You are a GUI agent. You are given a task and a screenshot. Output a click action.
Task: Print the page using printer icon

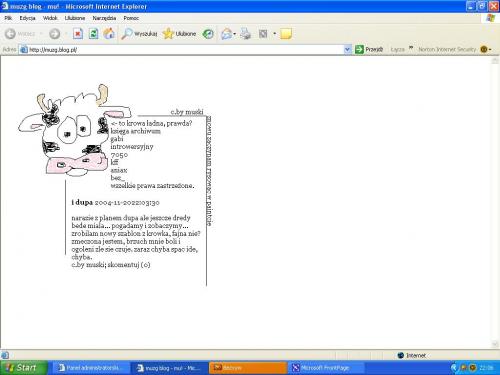(246, 34)
